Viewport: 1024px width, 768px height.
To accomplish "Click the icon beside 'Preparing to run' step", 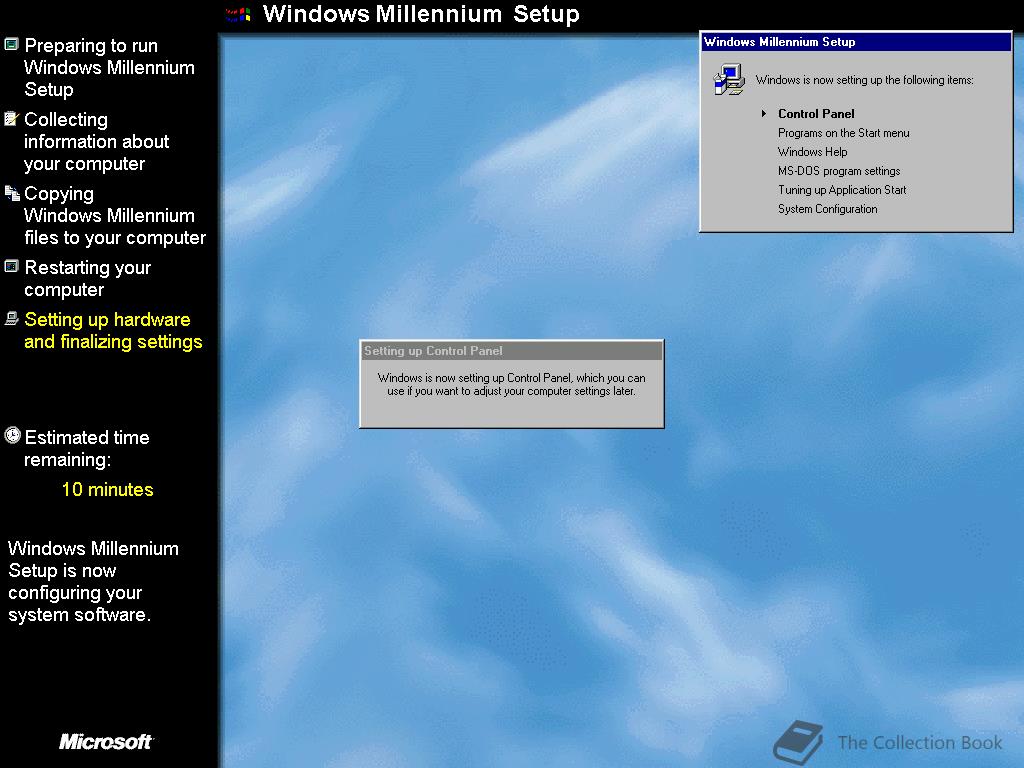I will coord(11,44).
